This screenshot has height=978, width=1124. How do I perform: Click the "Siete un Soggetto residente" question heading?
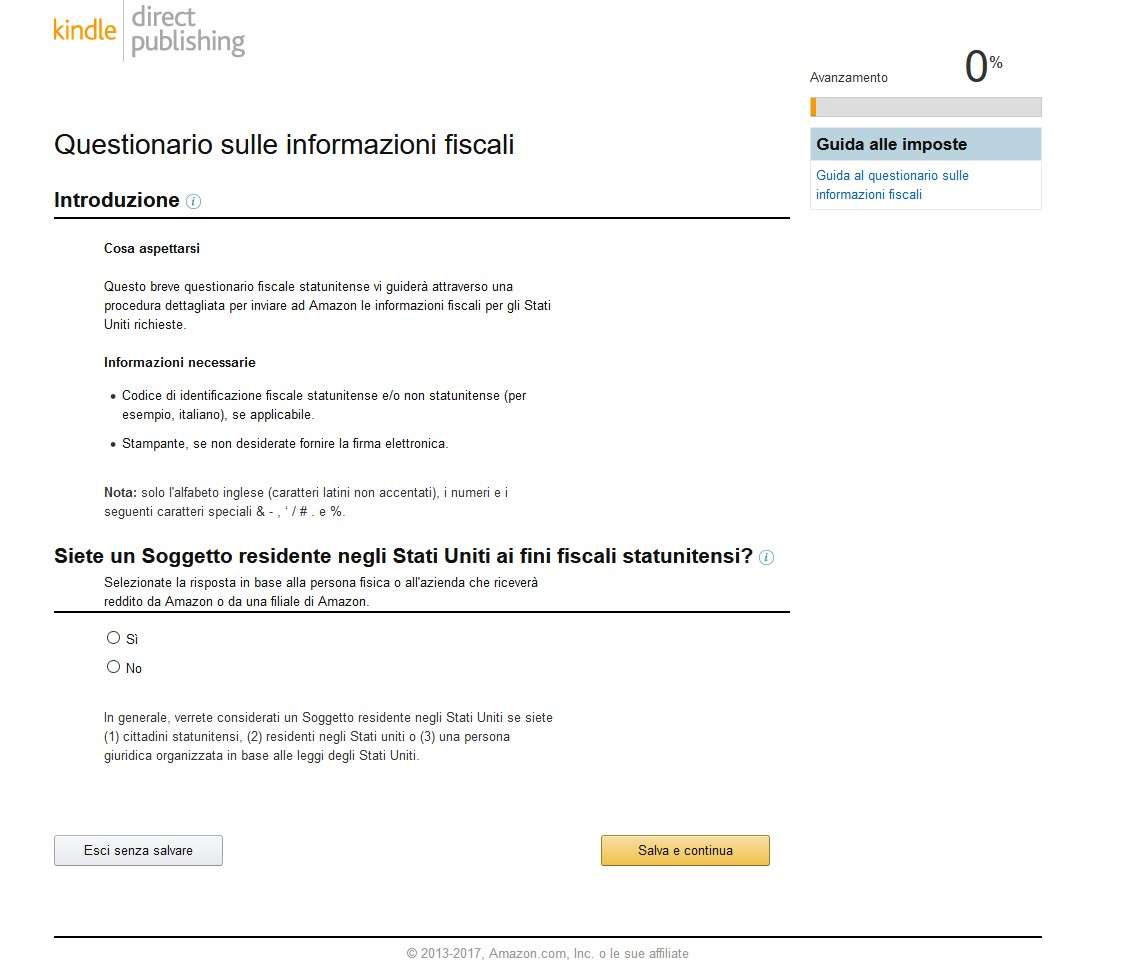tap(403, 556)
